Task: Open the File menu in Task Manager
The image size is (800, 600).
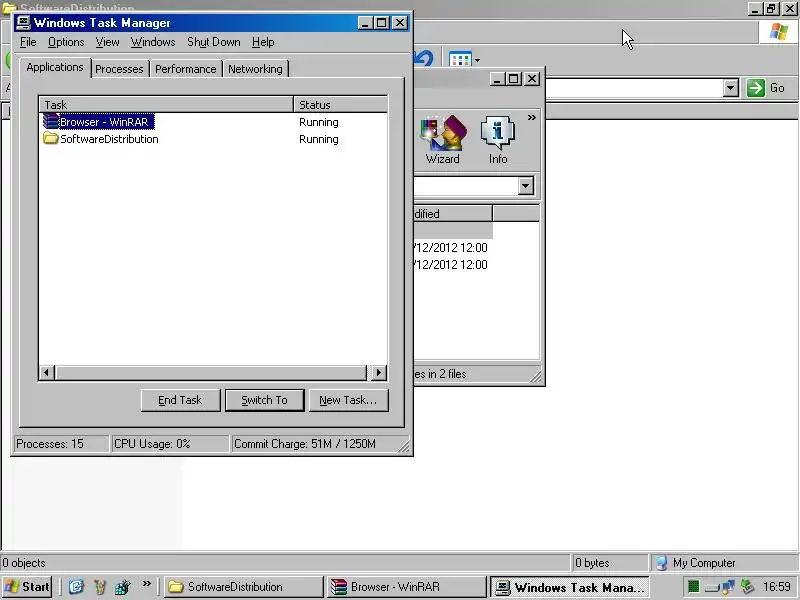Action: tap(28, 42)
